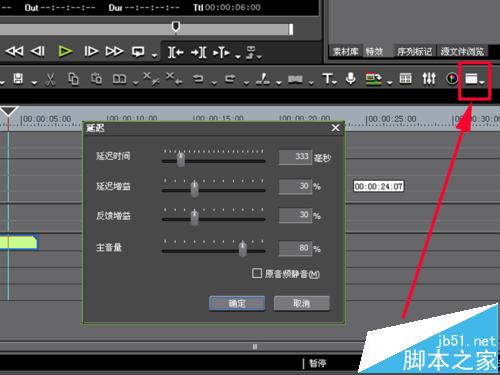Open the redo history dropdown
Screen dimensions: 500x375
[x=246, y=82]
